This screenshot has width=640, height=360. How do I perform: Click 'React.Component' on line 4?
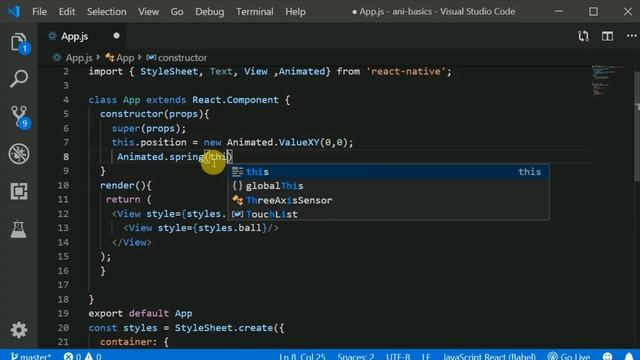pyautogui.click(x=236, y=100)
